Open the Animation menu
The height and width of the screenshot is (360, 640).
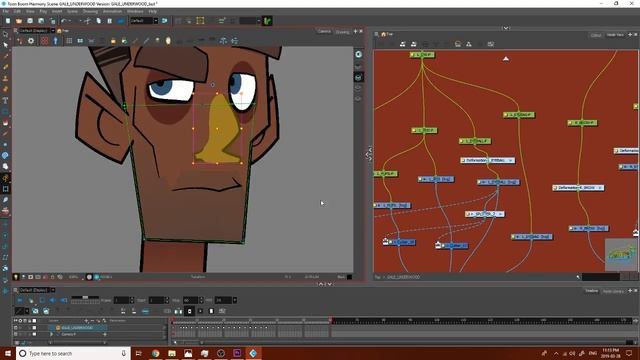click(112, 11)
